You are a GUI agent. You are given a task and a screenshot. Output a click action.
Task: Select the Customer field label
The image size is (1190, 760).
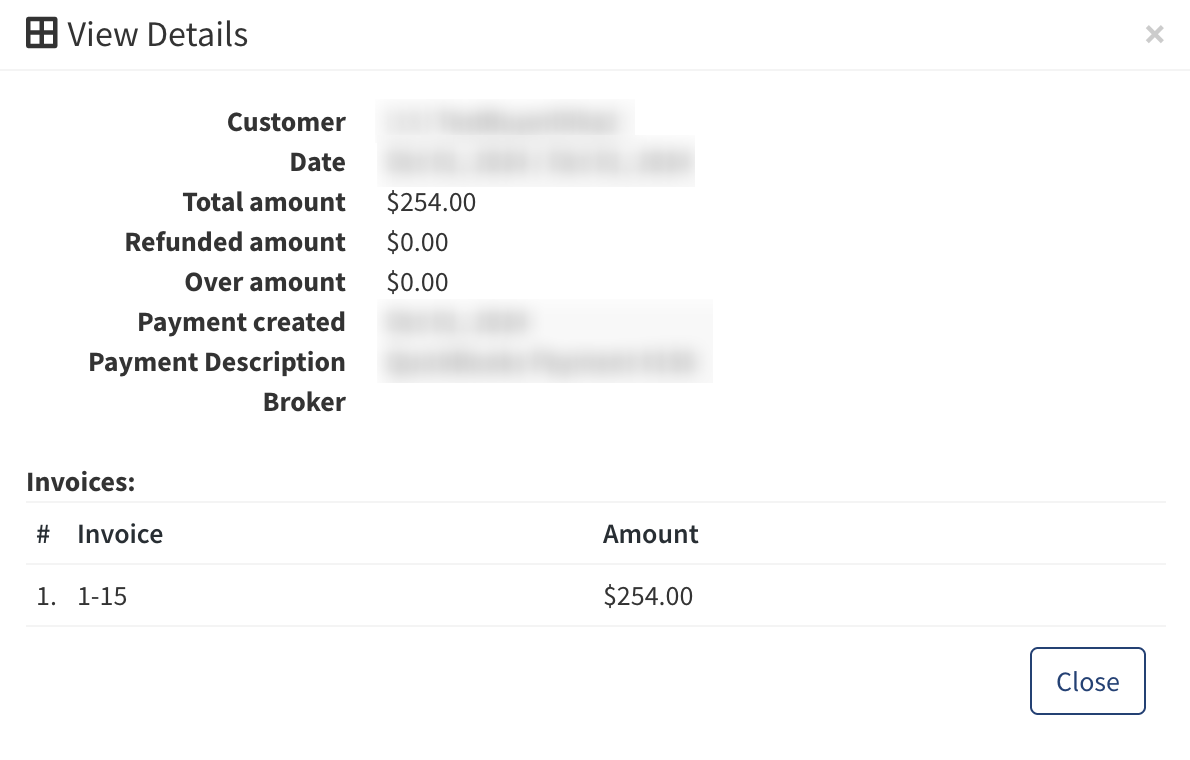coord(286,122)
